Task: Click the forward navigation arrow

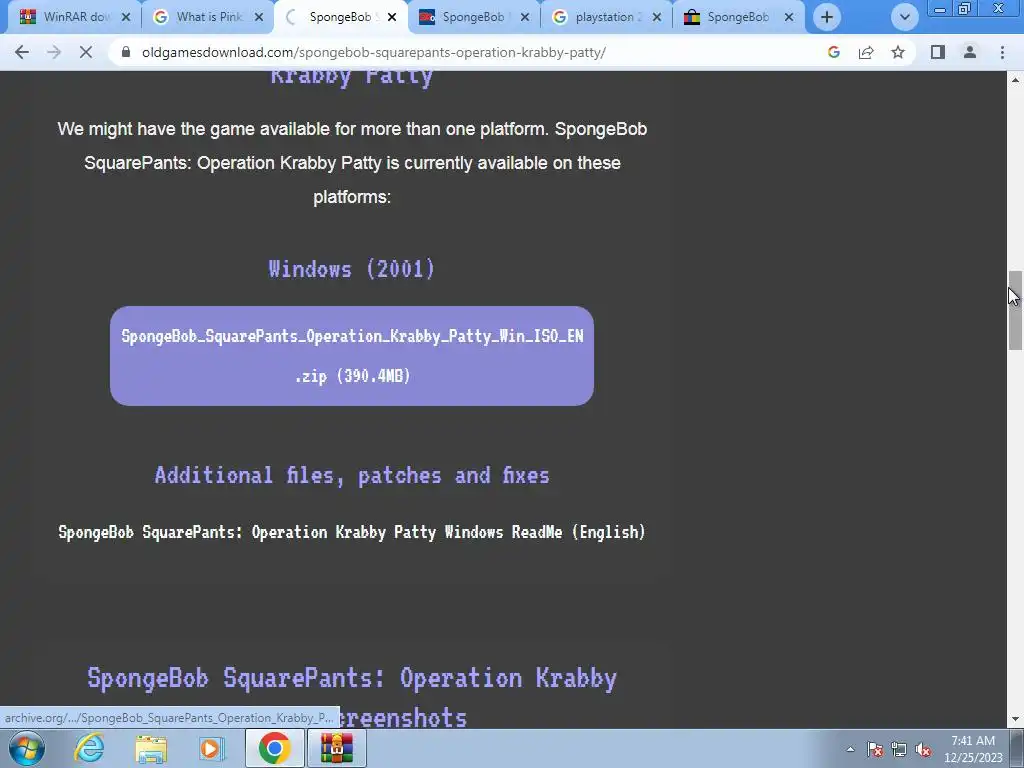Action: click(54, 52)
